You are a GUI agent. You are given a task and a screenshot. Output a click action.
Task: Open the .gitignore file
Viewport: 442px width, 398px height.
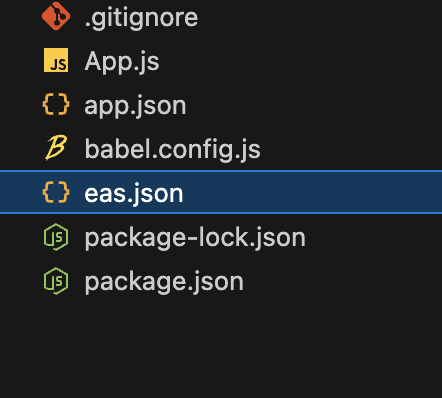tap(141, 17)
